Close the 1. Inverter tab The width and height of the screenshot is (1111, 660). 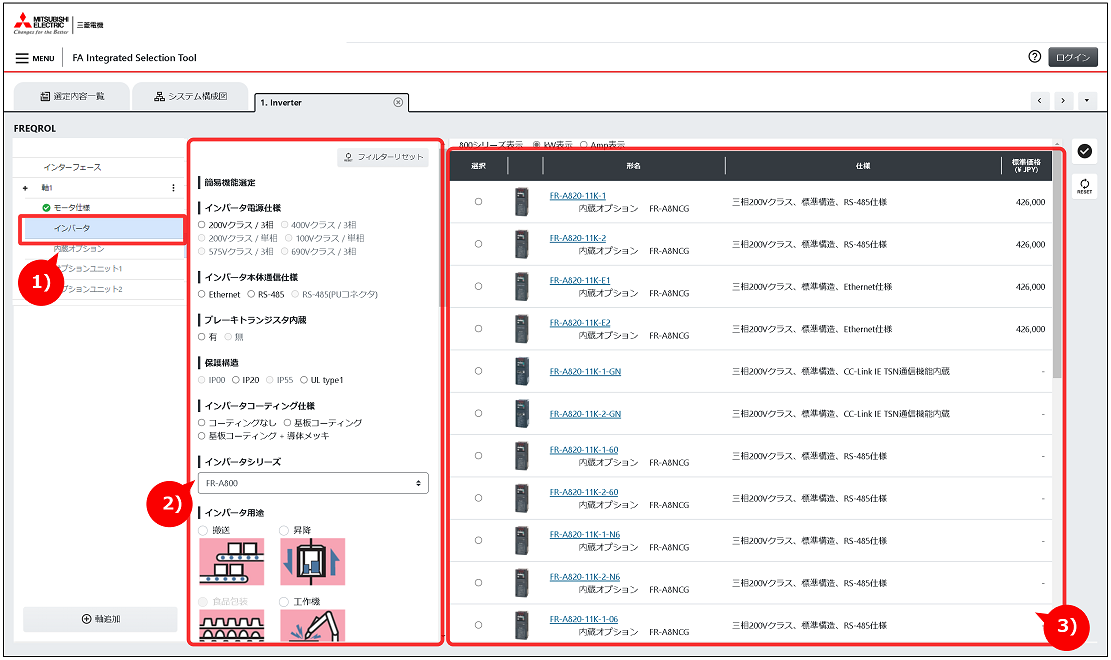pyautogui.click(x=398, y=102)
